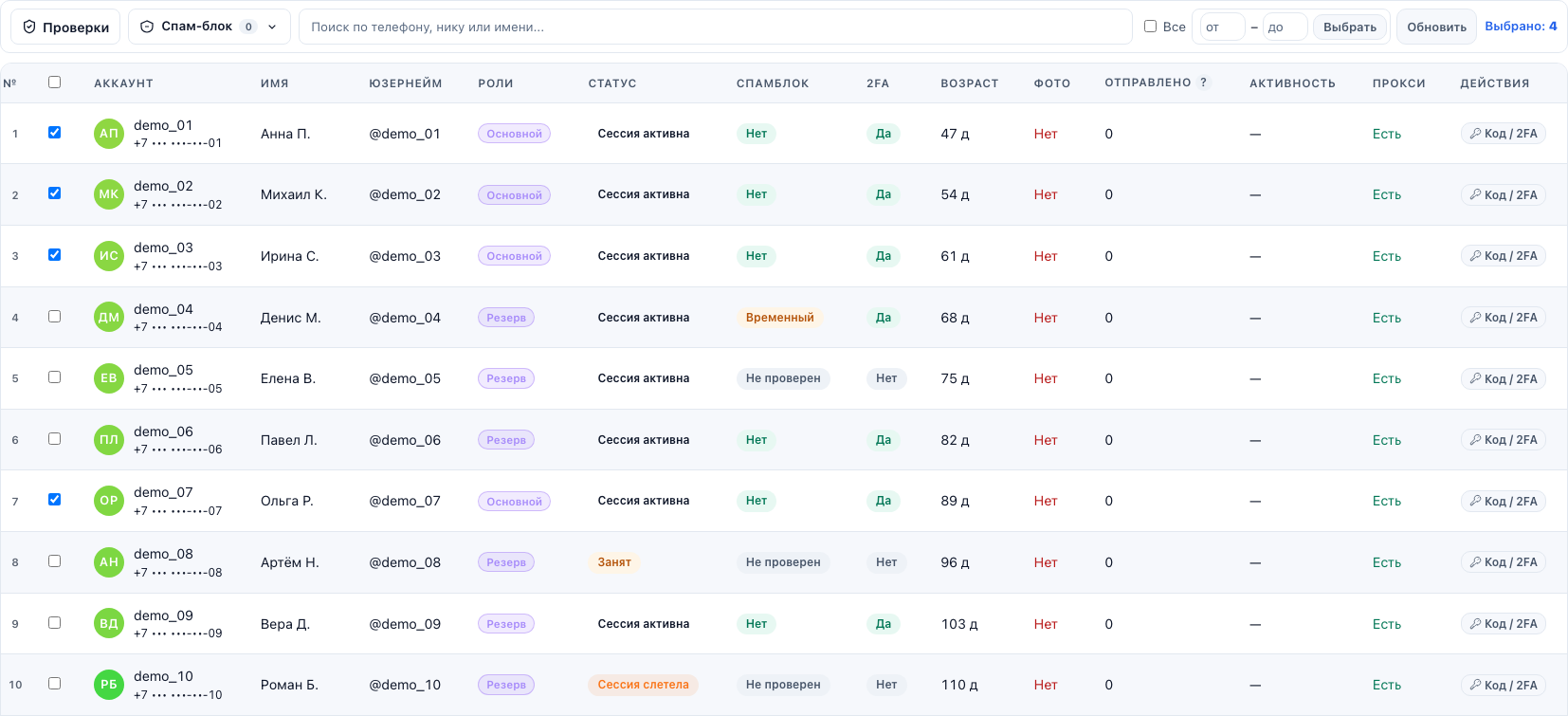Click the @demo_06 username
The height and width of the screenshot is (716, 1568).
pos(405,440)
